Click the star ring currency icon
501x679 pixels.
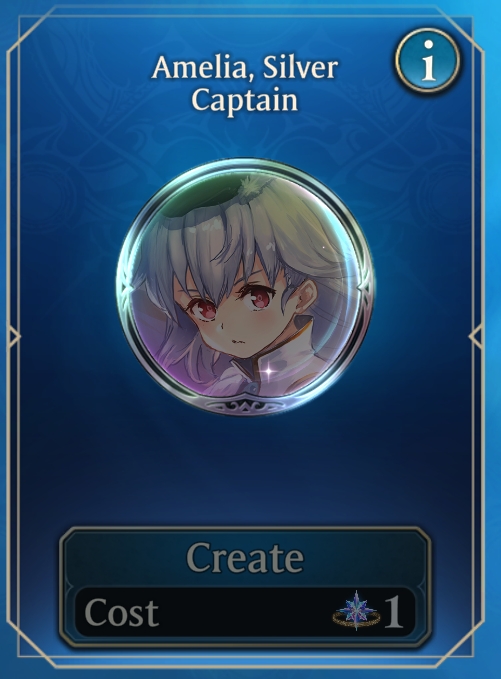356,612
